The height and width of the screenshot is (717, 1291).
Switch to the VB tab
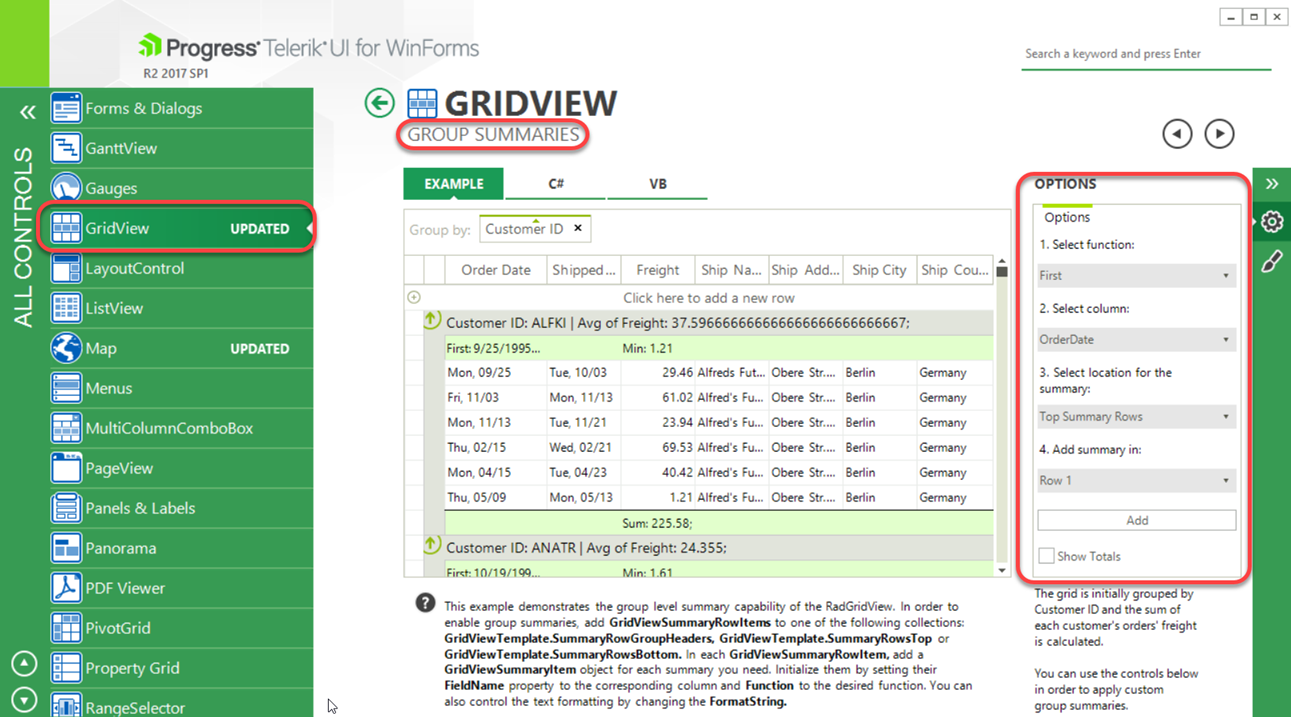point(658,184)
